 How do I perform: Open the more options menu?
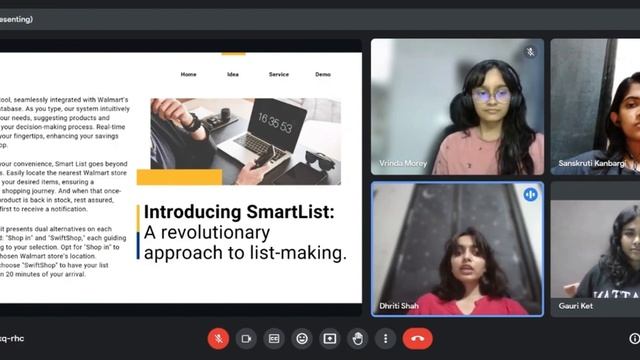pyautogui.click(x=385, y=338)
